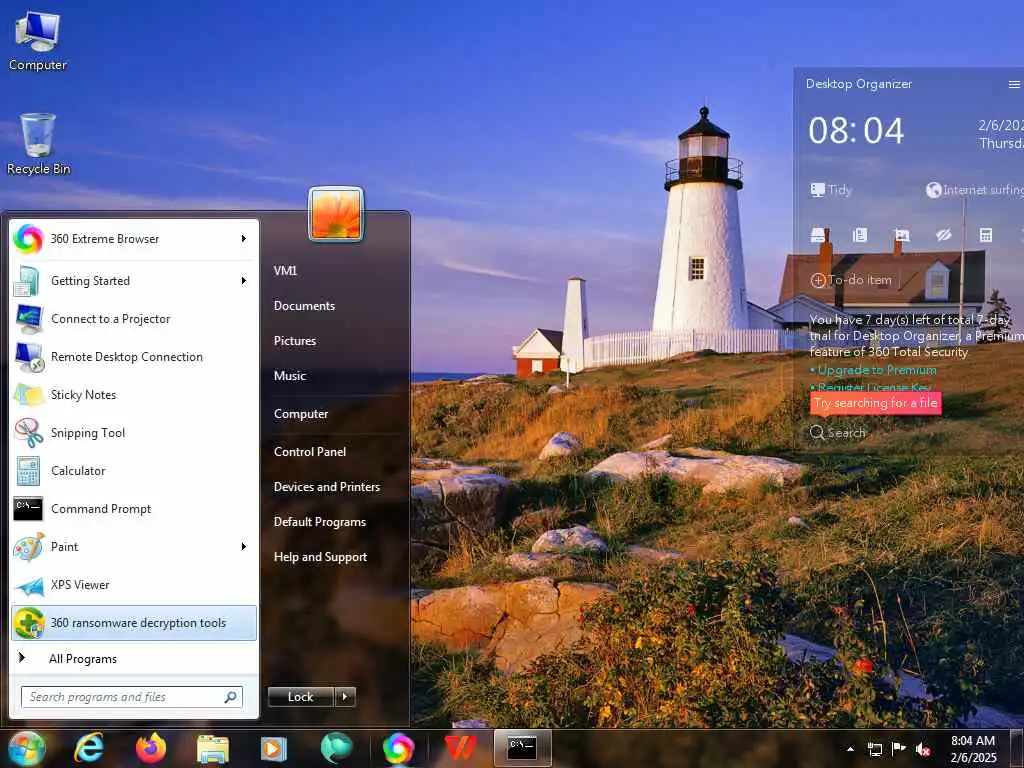Click the Desktop Organizer Search field
The height and width of the screenshot is (768, 1024).
click(838, 432)
